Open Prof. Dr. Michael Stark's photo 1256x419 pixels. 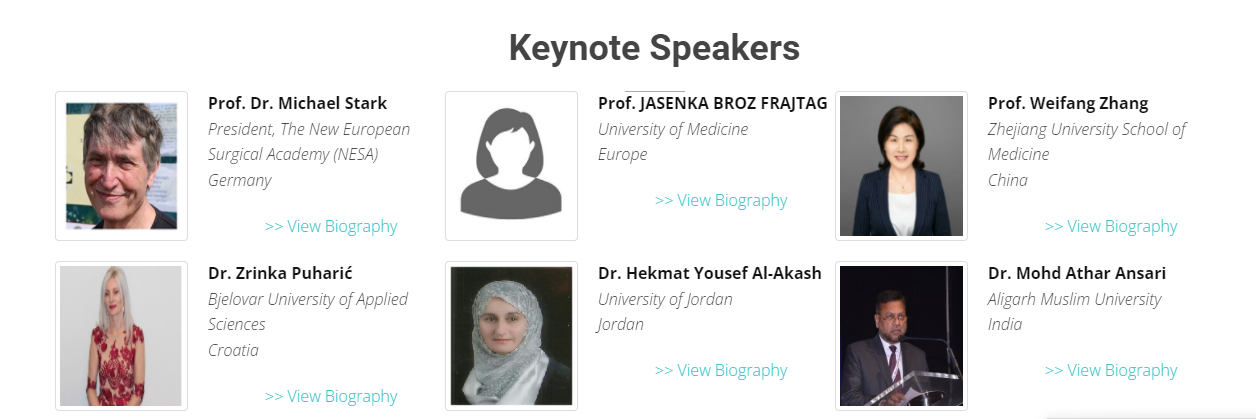click(121, 166)
